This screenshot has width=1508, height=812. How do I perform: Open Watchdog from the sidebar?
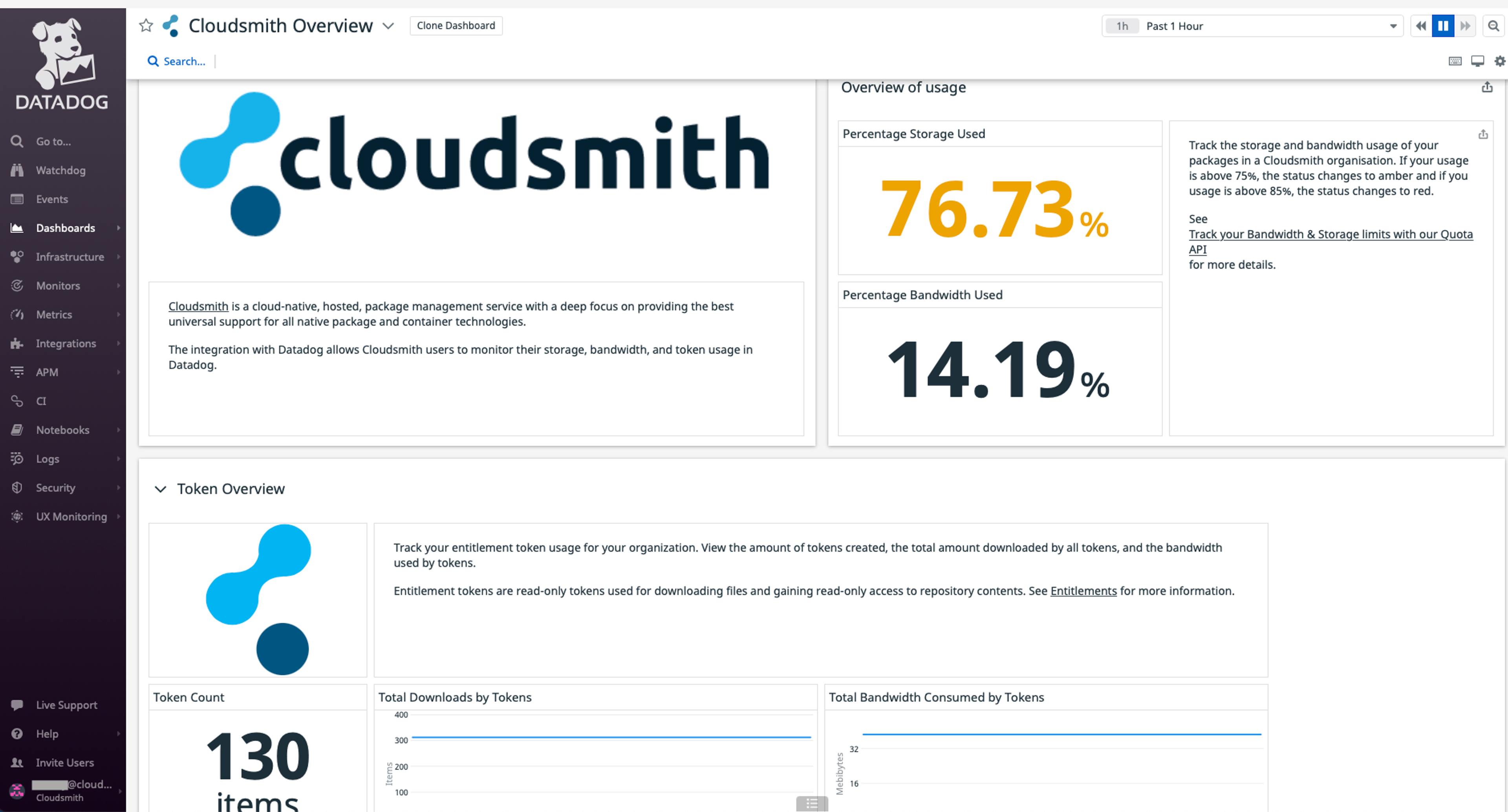(60, 170)
